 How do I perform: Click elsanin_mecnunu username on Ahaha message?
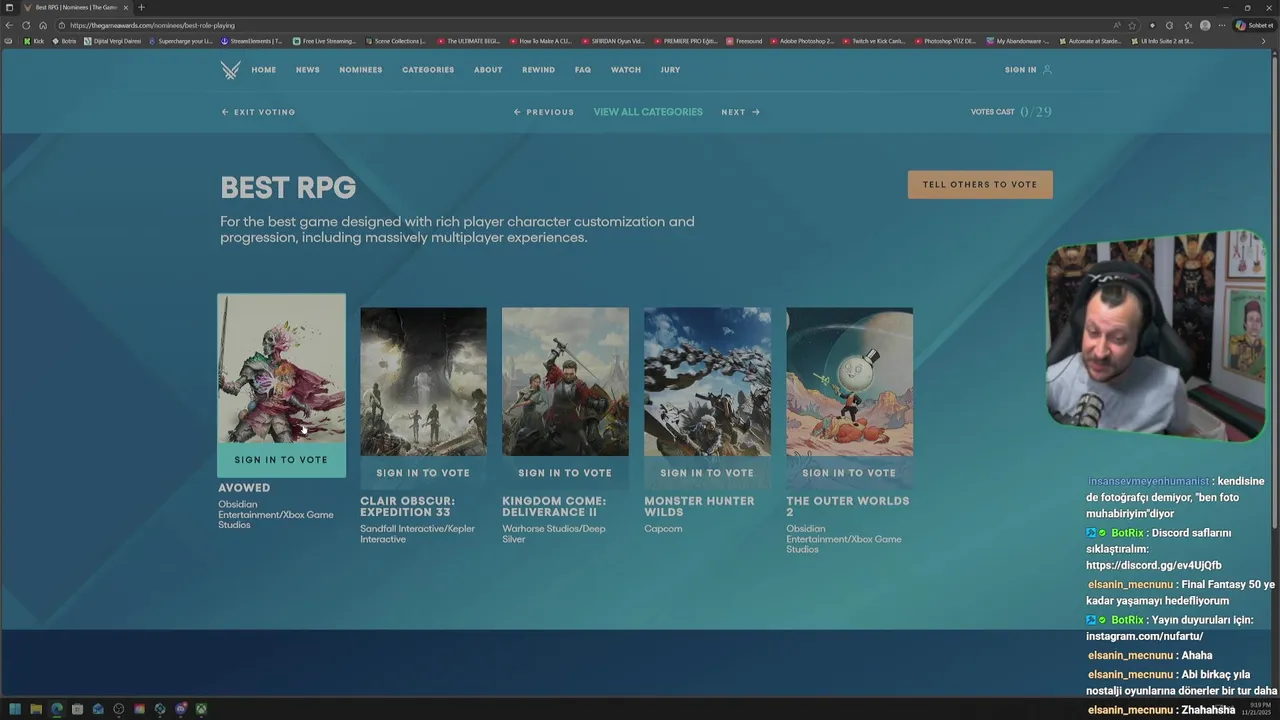(1130, 655)
